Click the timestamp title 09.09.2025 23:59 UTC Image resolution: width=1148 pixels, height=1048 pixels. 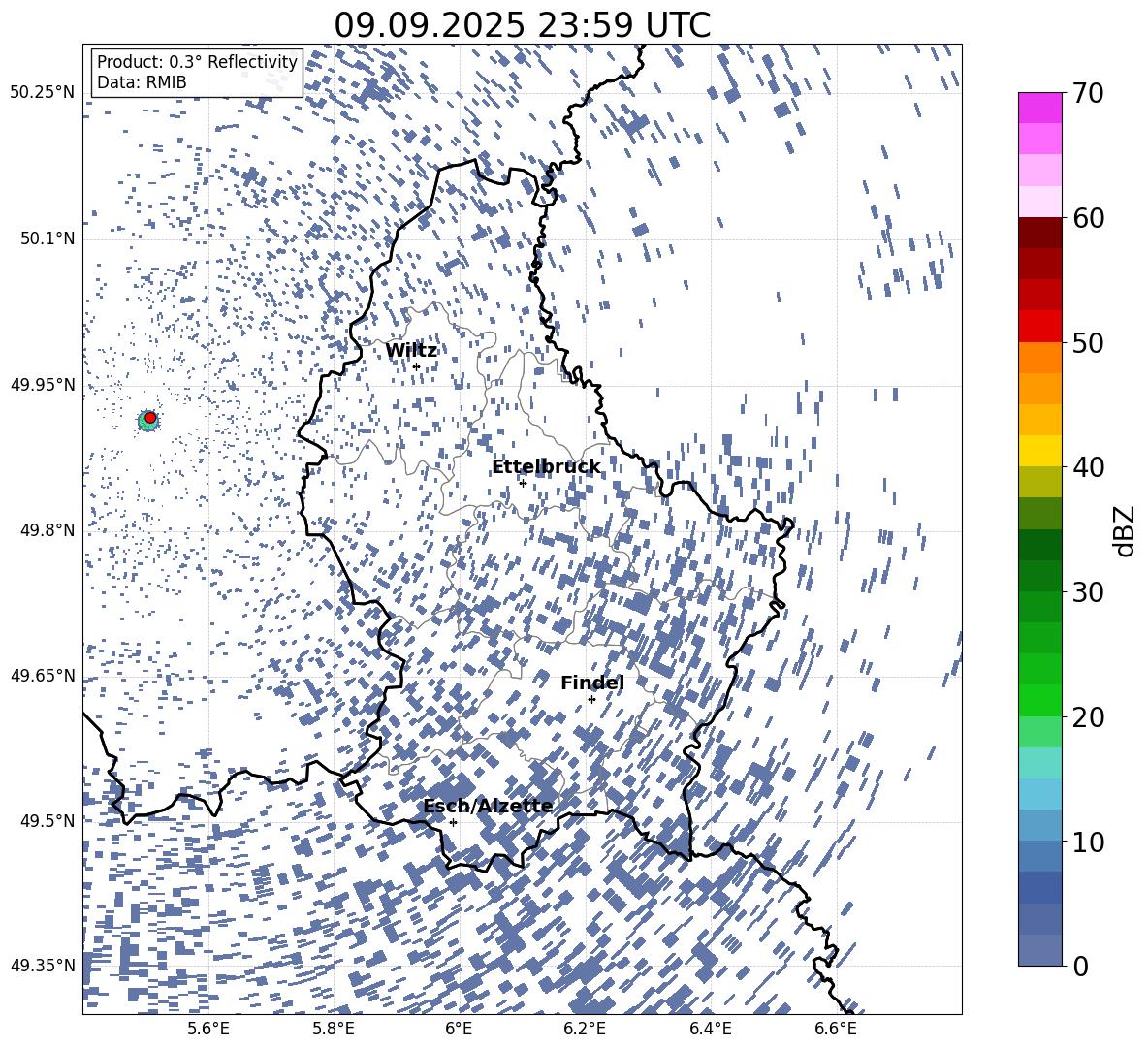point(522,24)
